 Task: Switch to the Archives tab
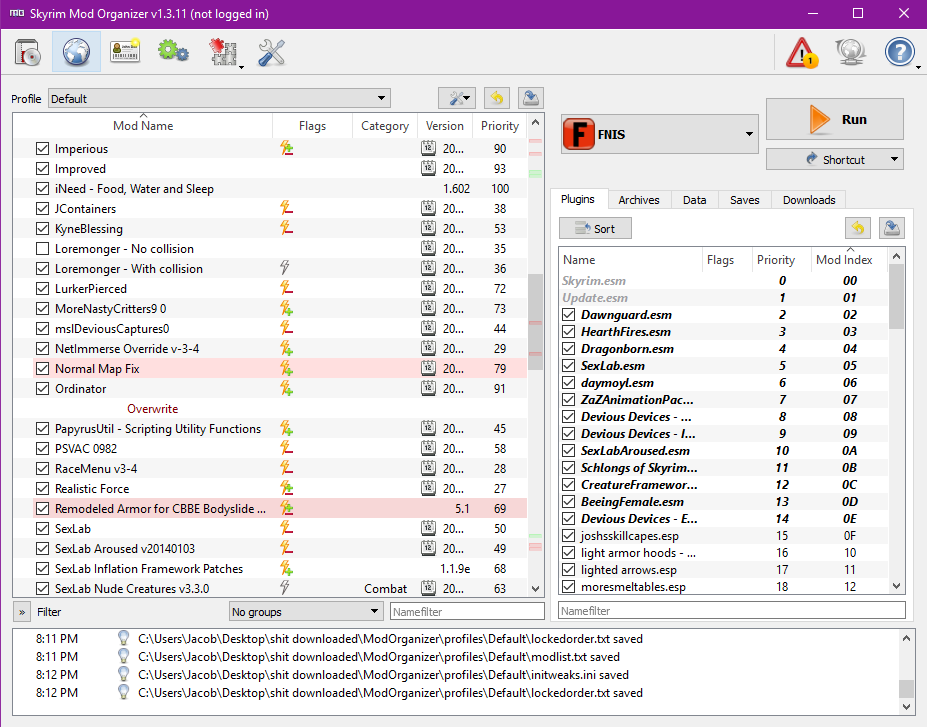(x=638, y=200)
